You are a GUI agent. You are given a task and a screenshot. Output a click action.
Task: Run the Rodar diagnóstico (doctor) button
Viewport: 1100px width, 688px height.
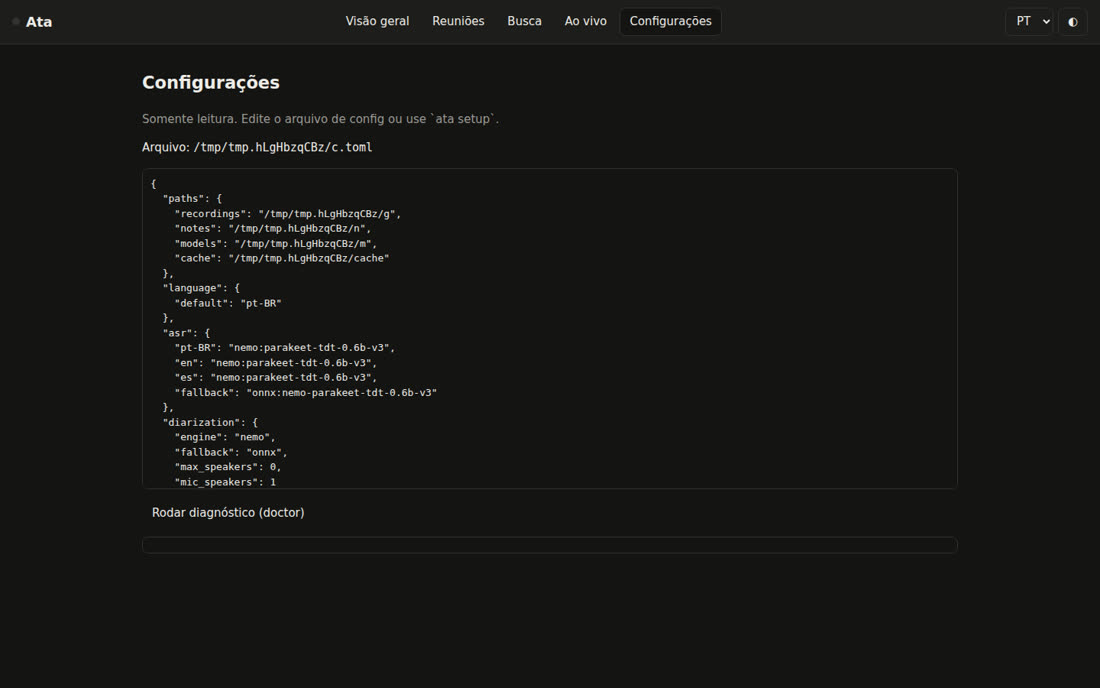coord(228,513)
